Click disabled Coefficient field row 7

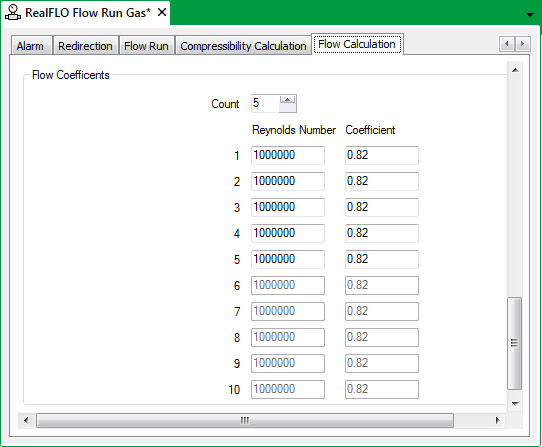pos(382,311)
